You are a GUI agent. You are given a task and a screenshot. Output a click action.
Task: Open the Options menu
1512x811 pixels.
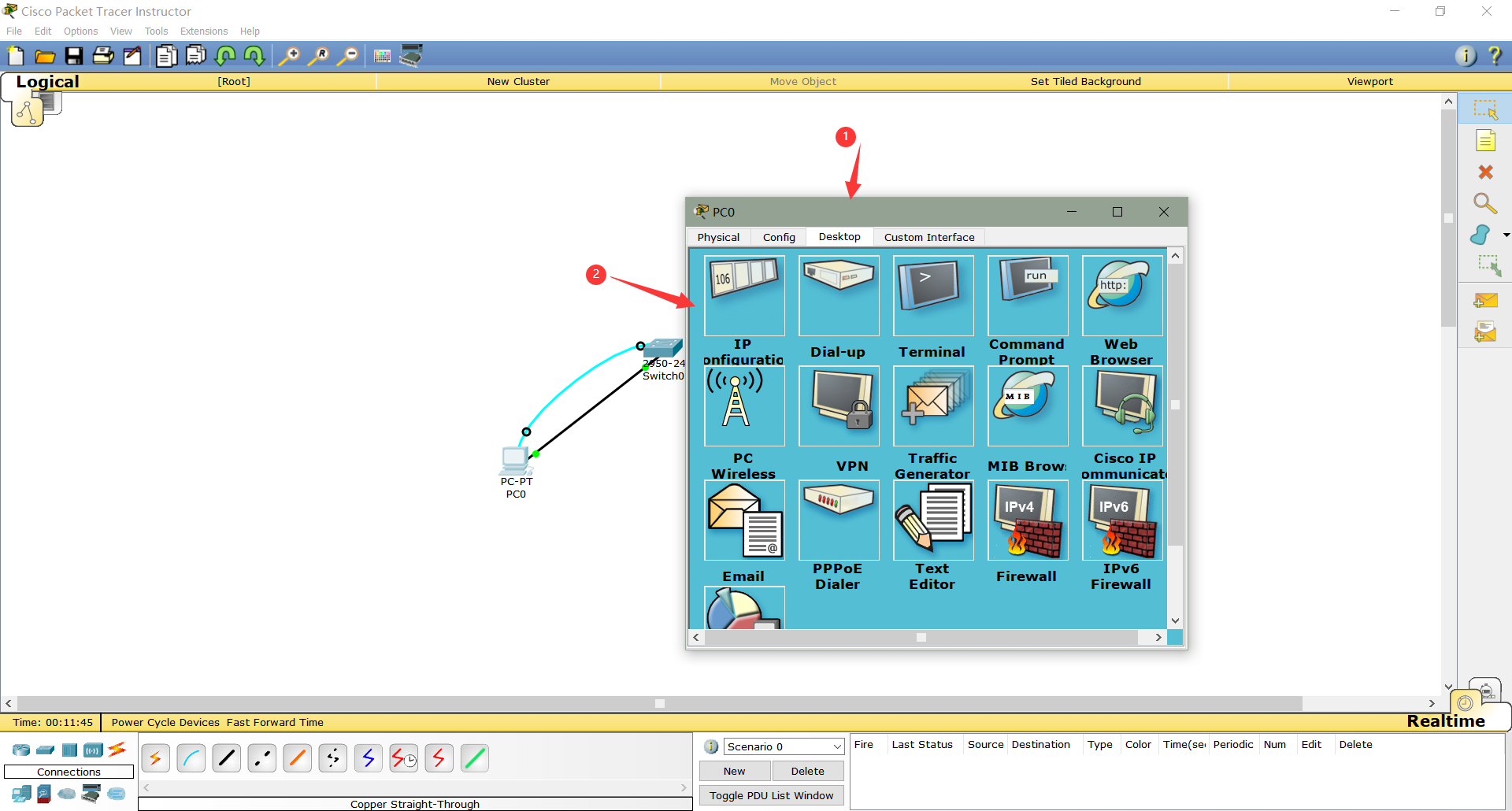pos(80,31)
